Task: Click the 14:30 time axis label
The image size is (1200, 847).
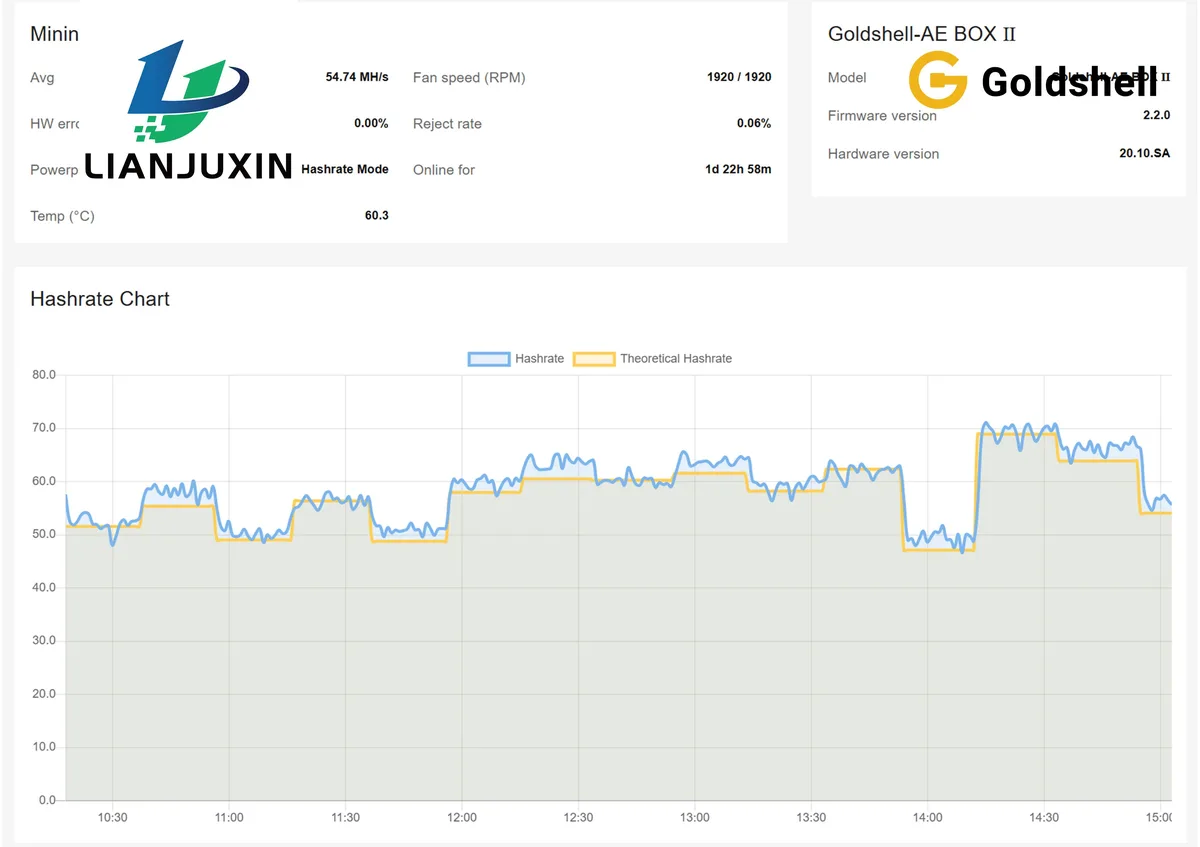Action: coord(1044,817)
